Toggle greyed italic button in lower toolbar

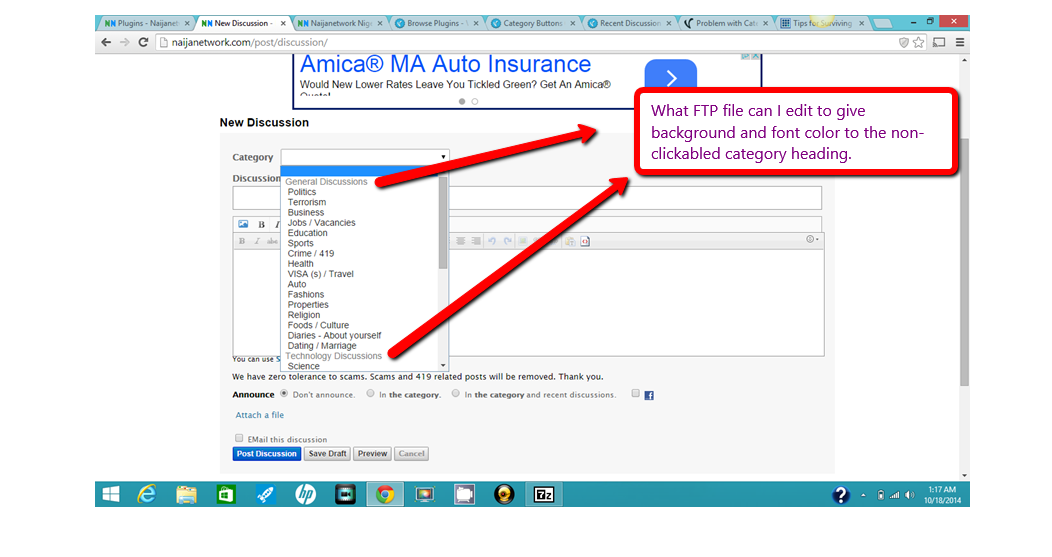pos(257,241)
